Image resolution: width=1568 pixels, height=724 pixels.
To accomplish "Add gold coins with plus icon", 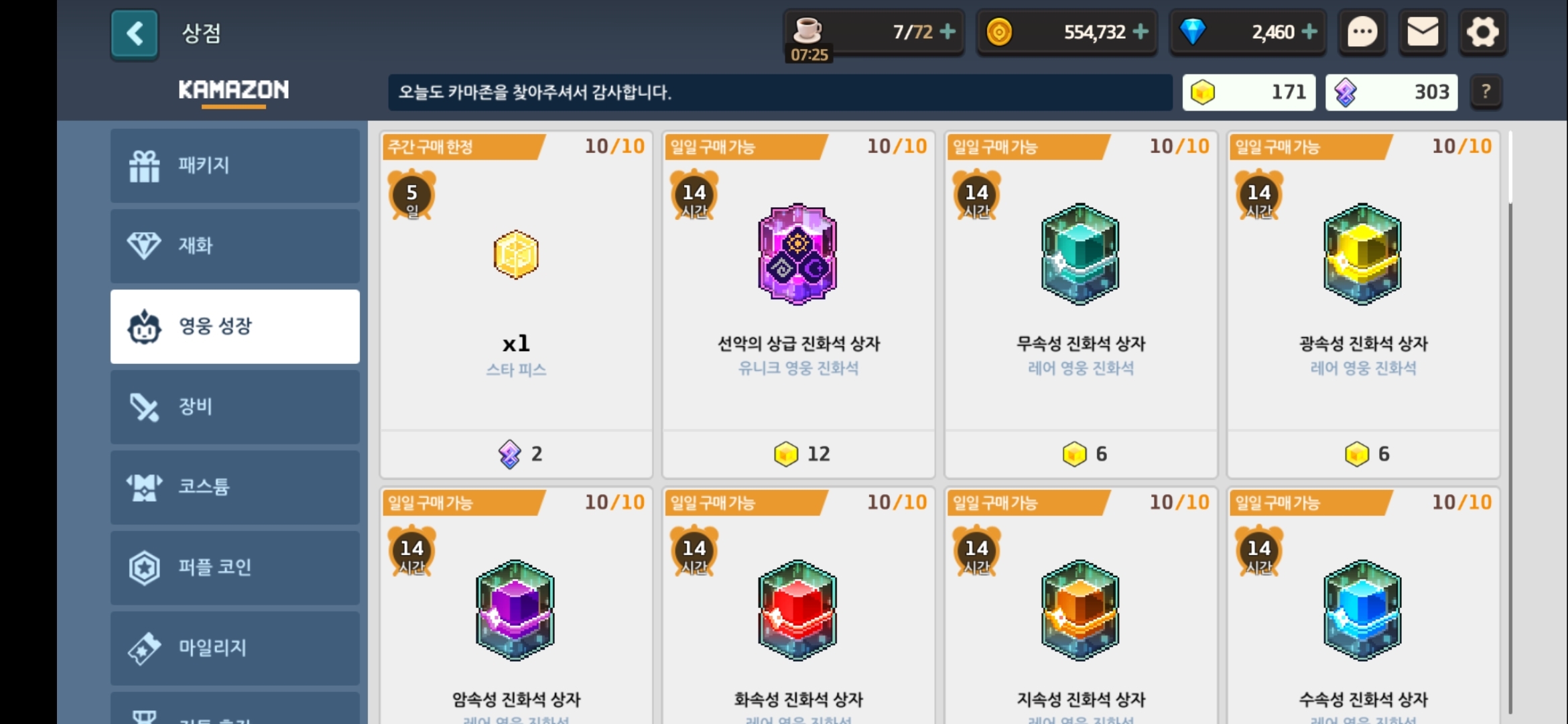I will pyautogui.click(x=1140, y=32).
